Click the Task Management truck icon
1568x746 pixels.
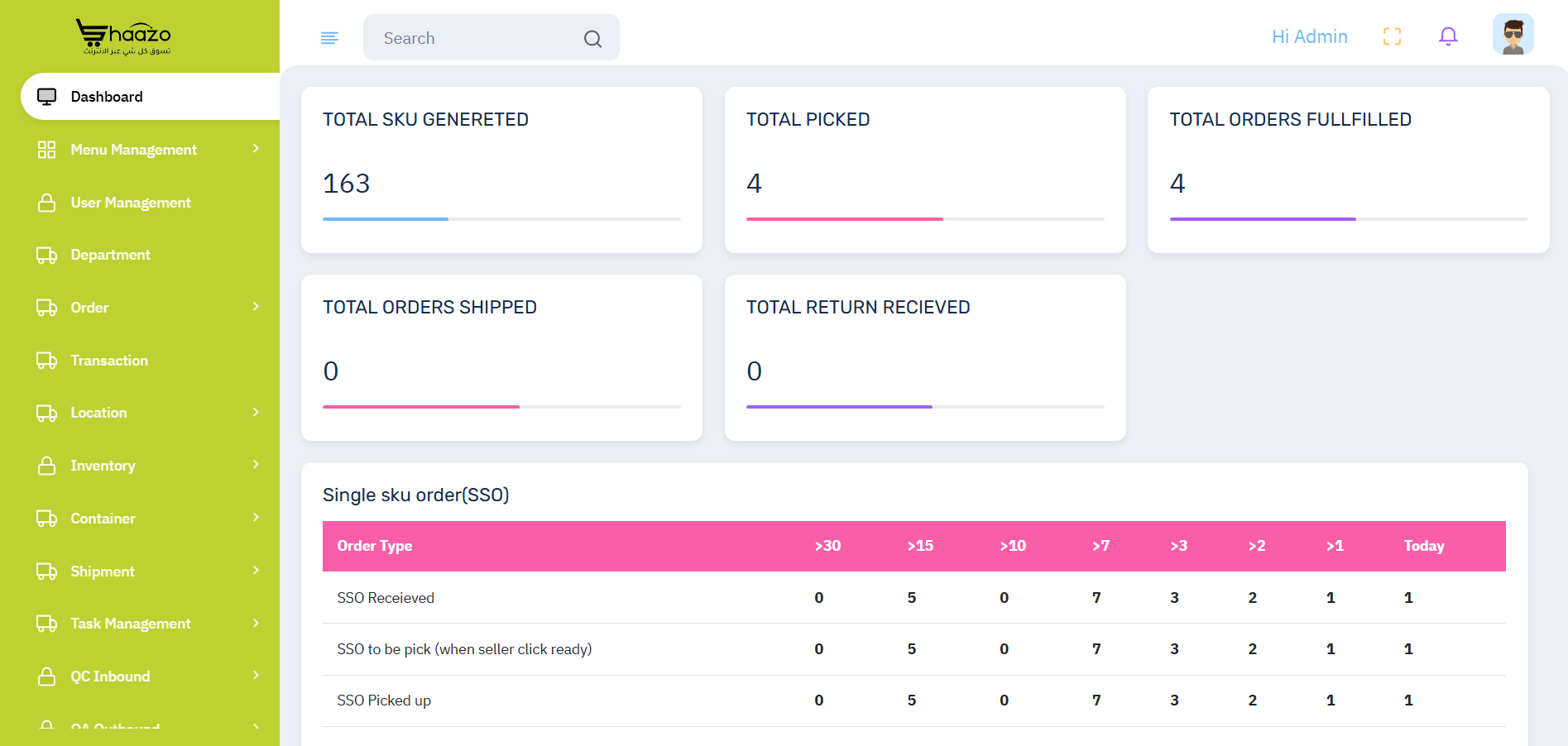coord(47,624)
